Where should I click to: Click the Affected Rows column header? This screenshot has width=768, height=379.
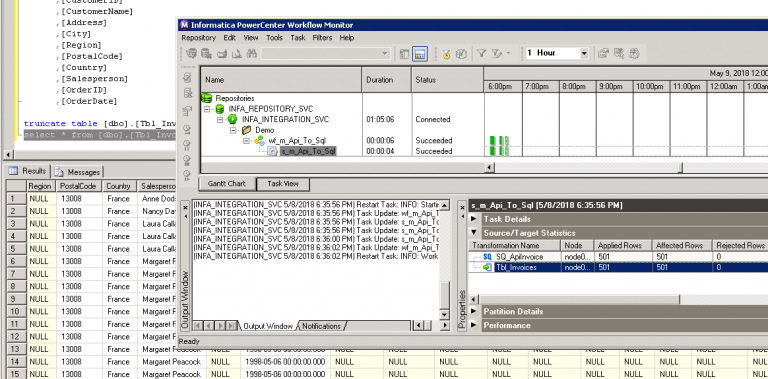[x=681, y=245]
